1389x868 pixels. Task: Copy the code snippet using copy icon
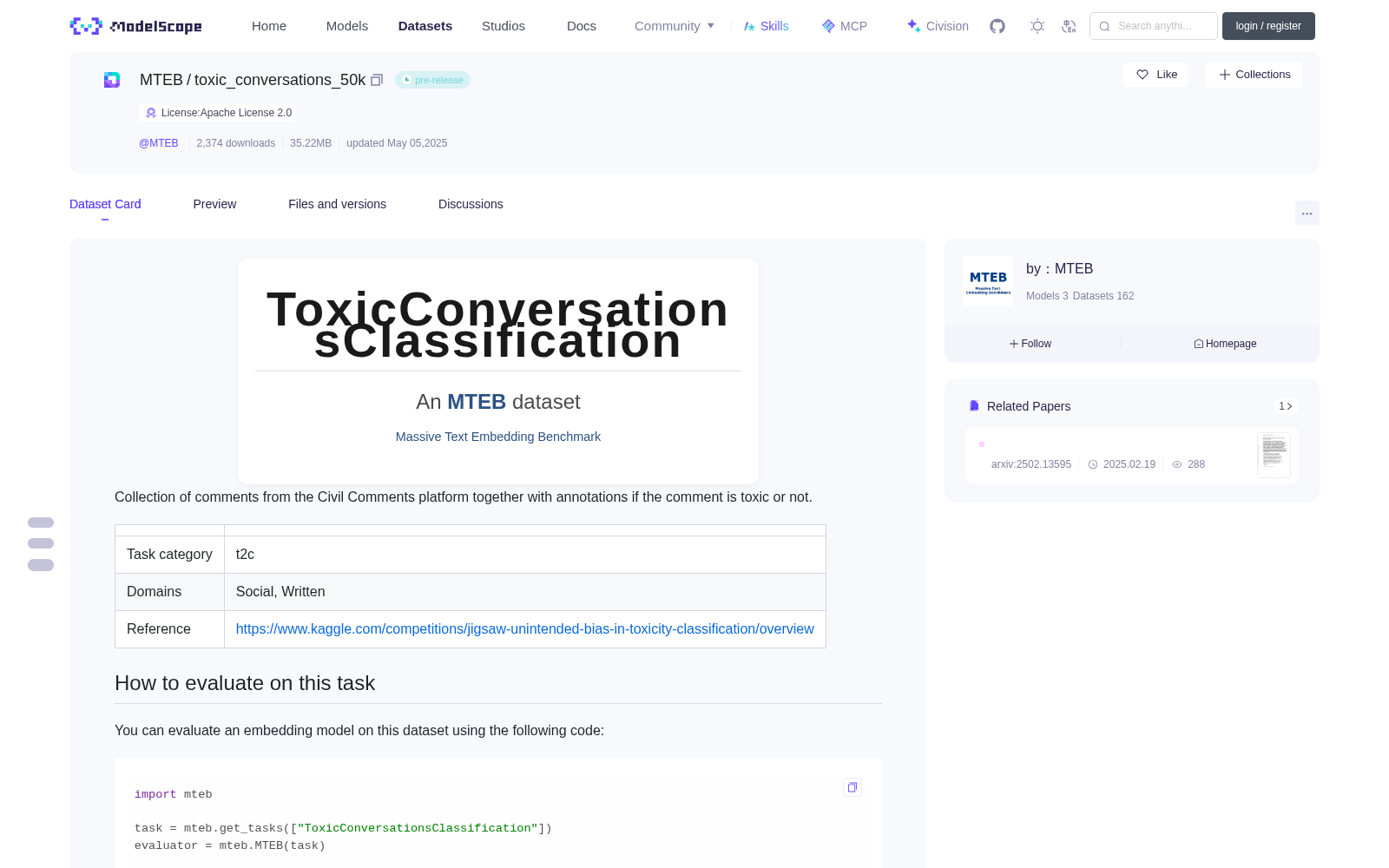coord(852,787)
